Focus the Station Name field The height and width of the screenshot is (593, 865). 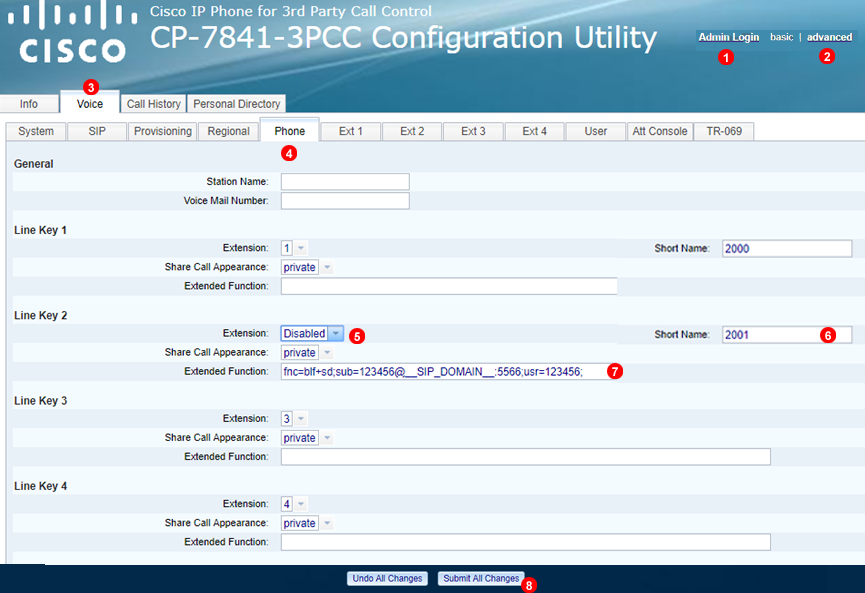coord(345,181)
